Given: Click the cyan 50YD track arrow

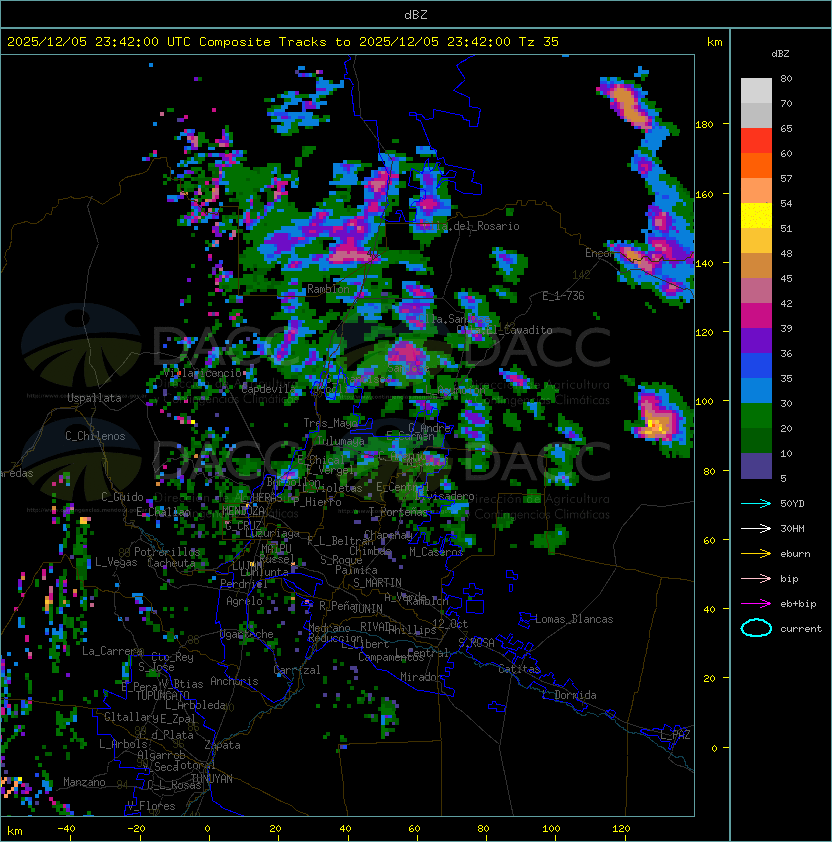Looking at the screenshot, I should (756, 504).
